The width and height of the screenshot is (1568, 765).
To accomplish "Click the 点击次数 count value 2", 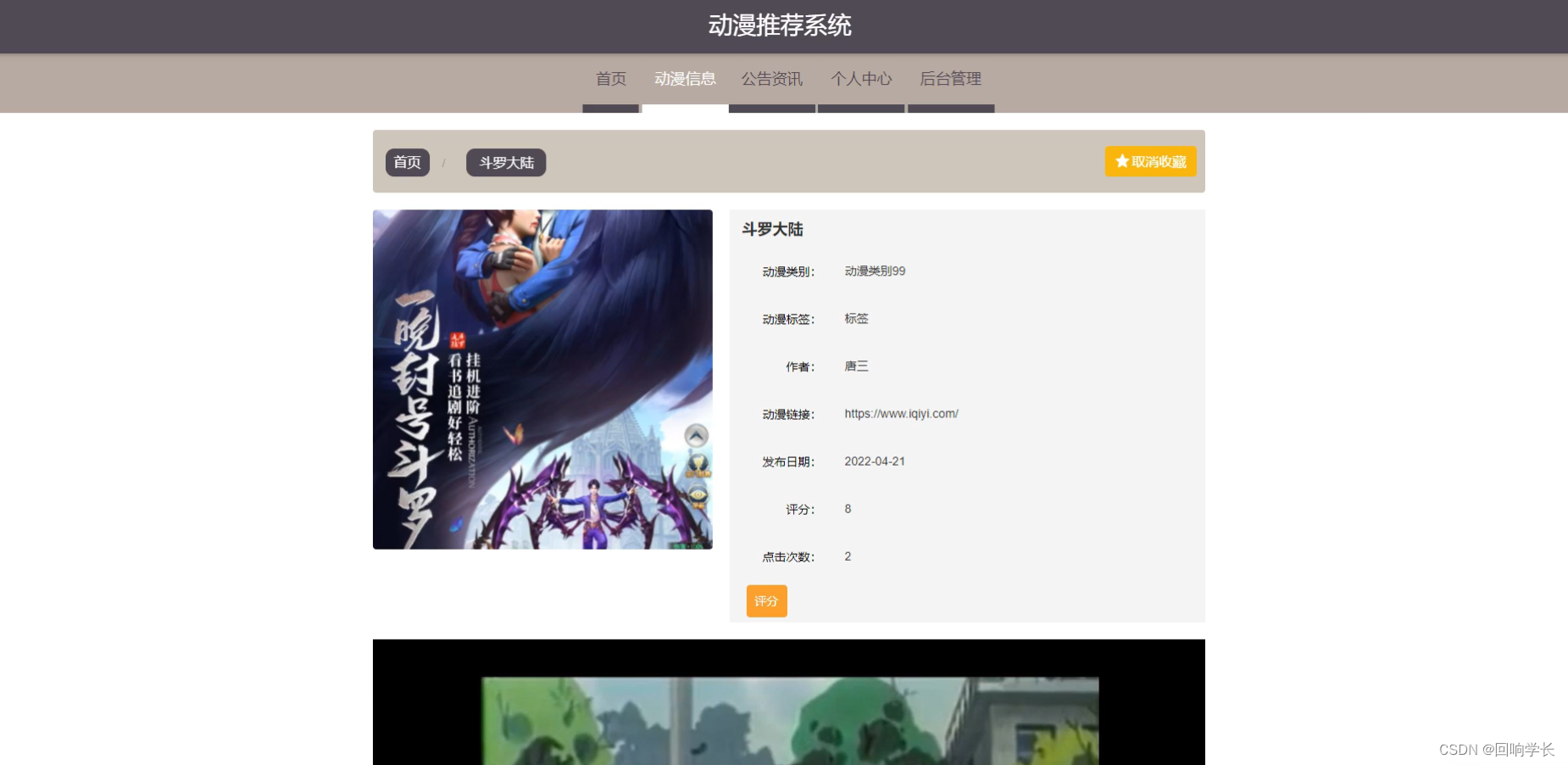I will pos(847,556).
